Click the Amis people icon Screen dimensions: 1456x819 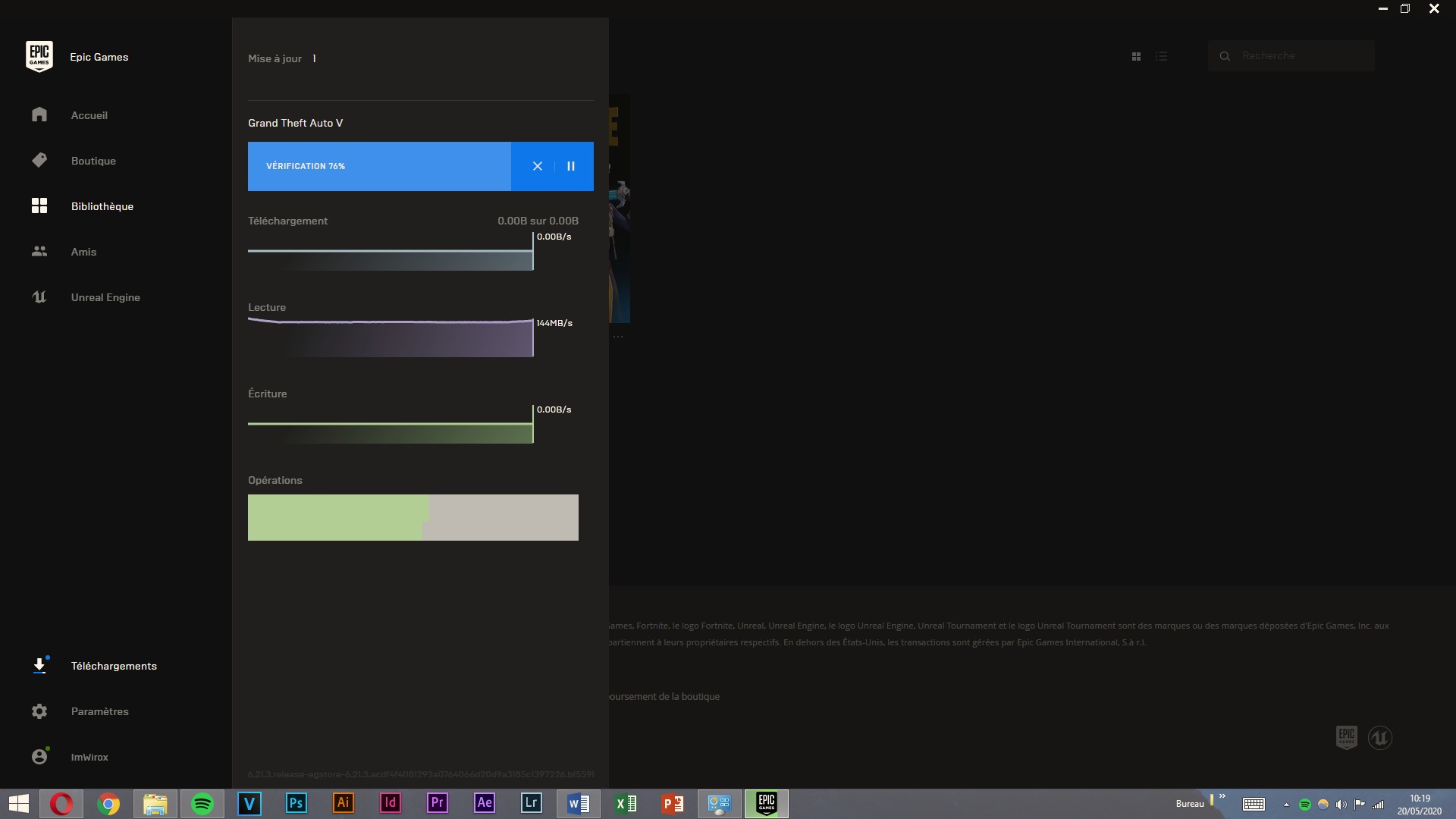coord(39,251)
